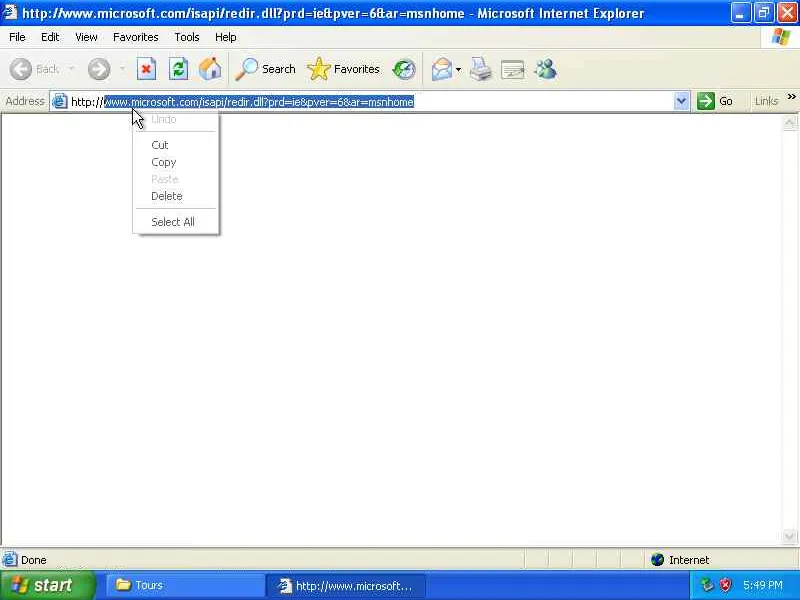Choose Copy from the context menu
800x600 pixels.
[x=176, y=162]
